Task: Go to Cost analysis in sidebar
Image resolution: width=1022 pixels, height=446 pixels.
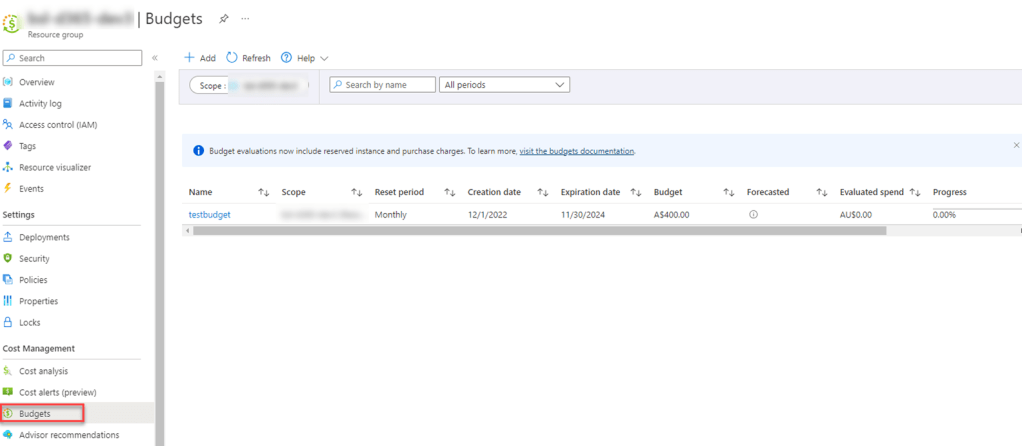Action: (43, 371)
